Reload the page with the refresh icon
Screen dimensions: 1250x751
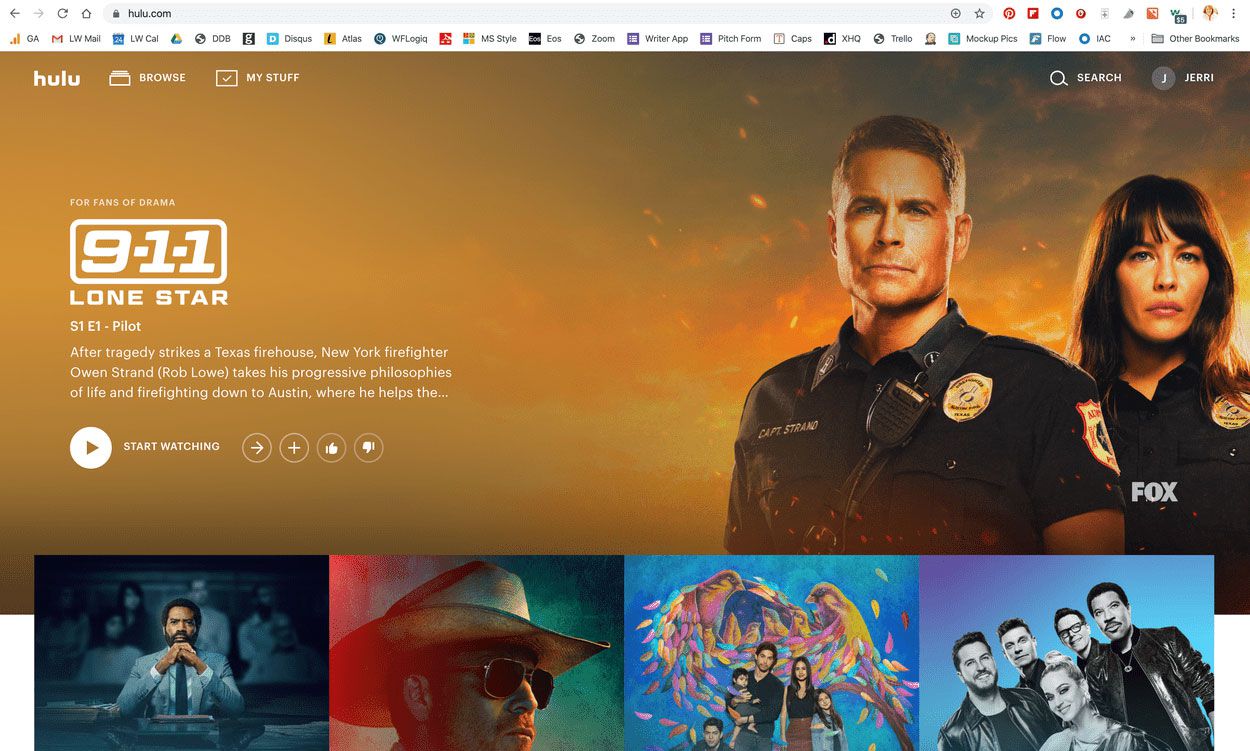[x=62, y=14]
